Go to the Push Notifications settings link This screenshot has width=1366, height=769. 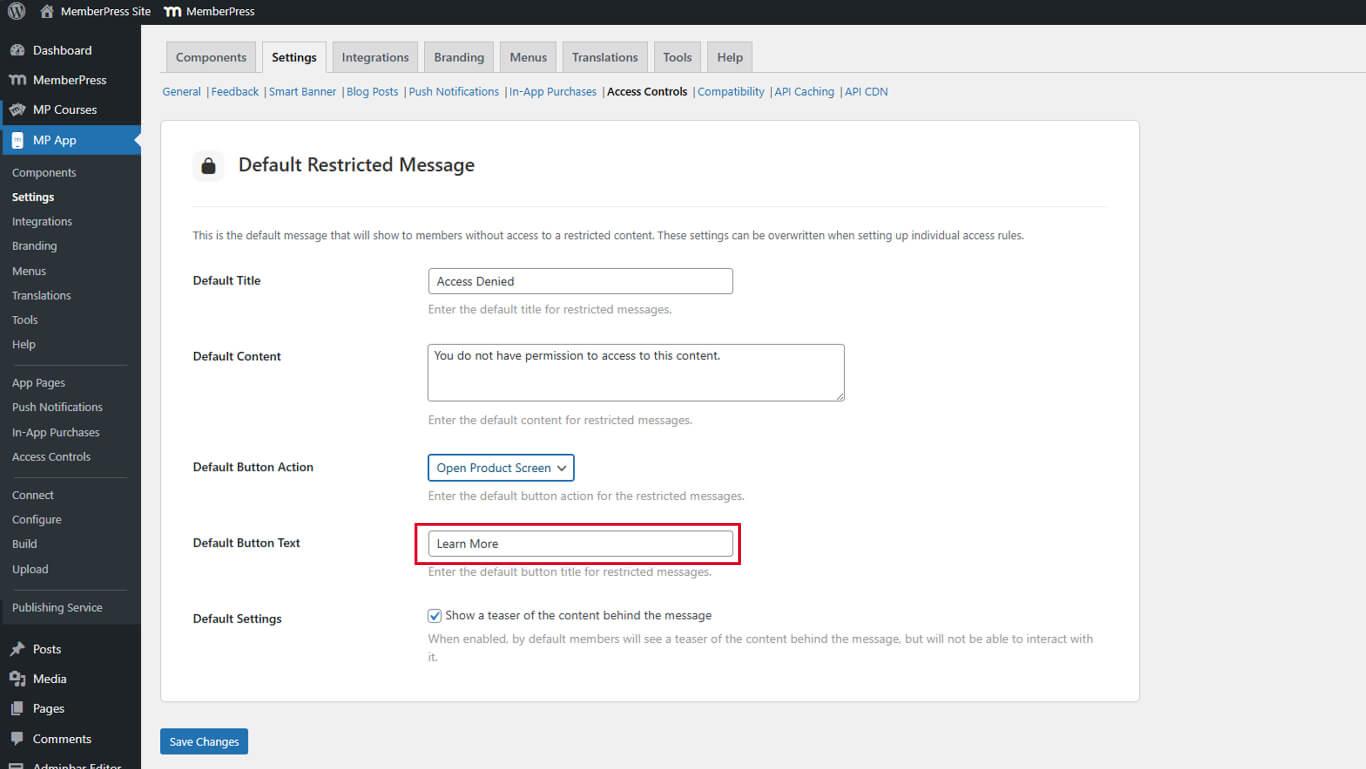tap(453, 92)
